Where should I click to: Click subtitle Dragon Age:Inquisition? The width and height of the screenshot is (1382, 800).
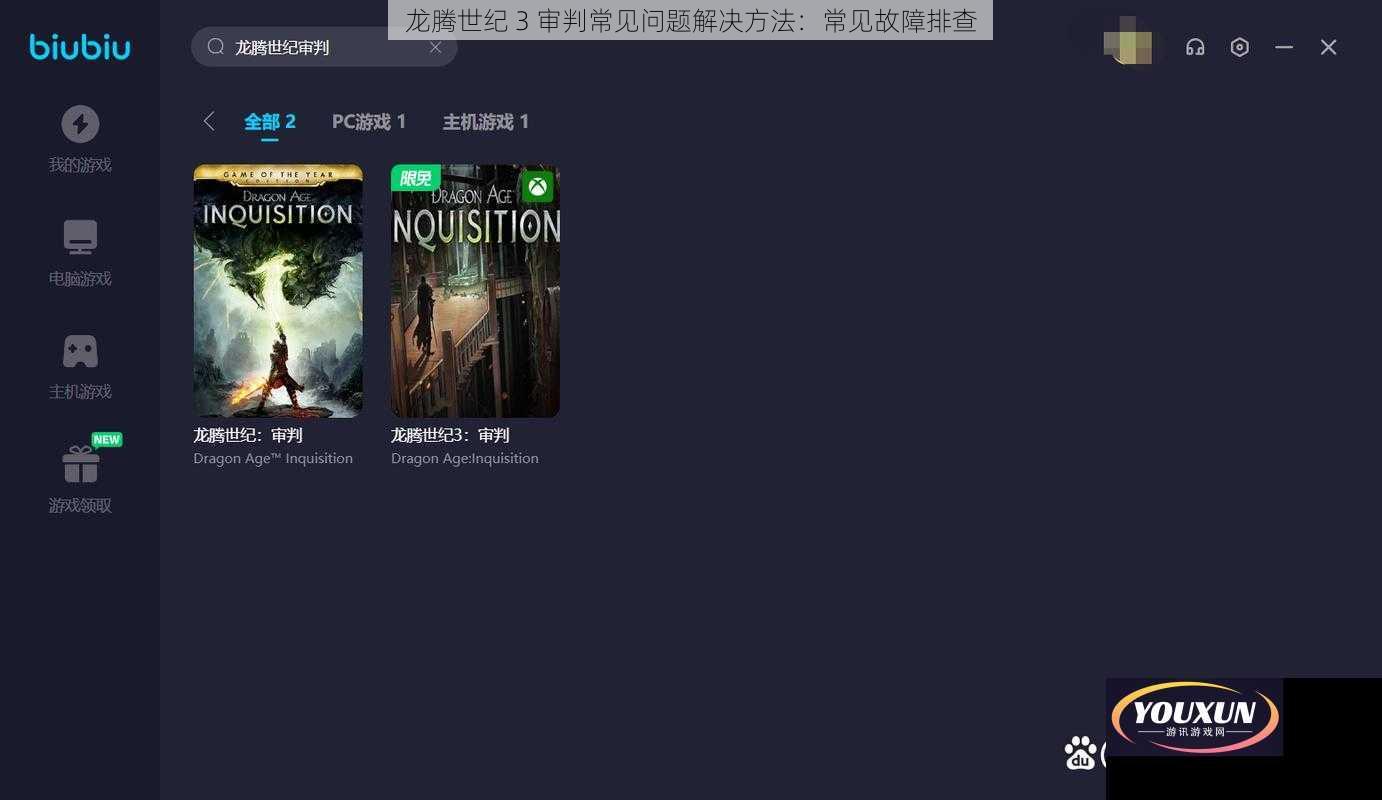tap(465, 458)
